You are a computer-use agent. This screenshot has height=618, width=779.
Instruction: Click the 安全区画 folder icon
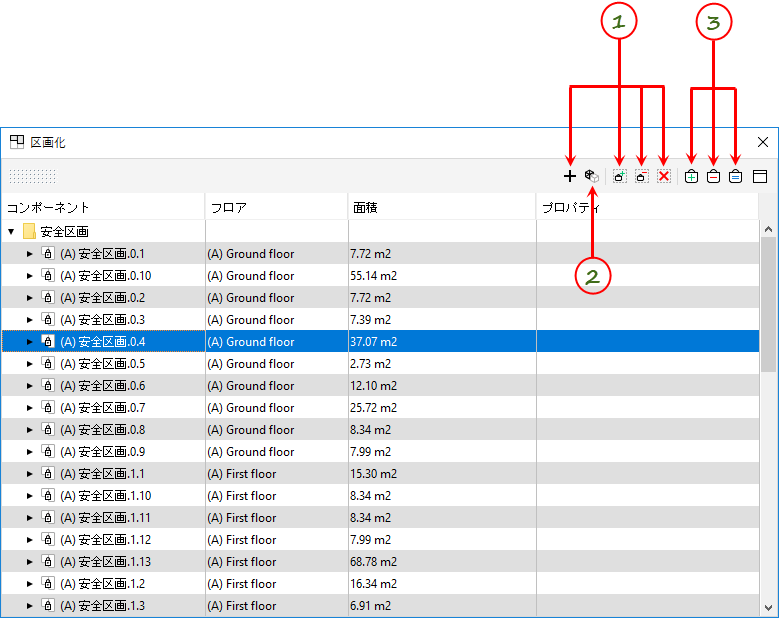coord(29,232)
